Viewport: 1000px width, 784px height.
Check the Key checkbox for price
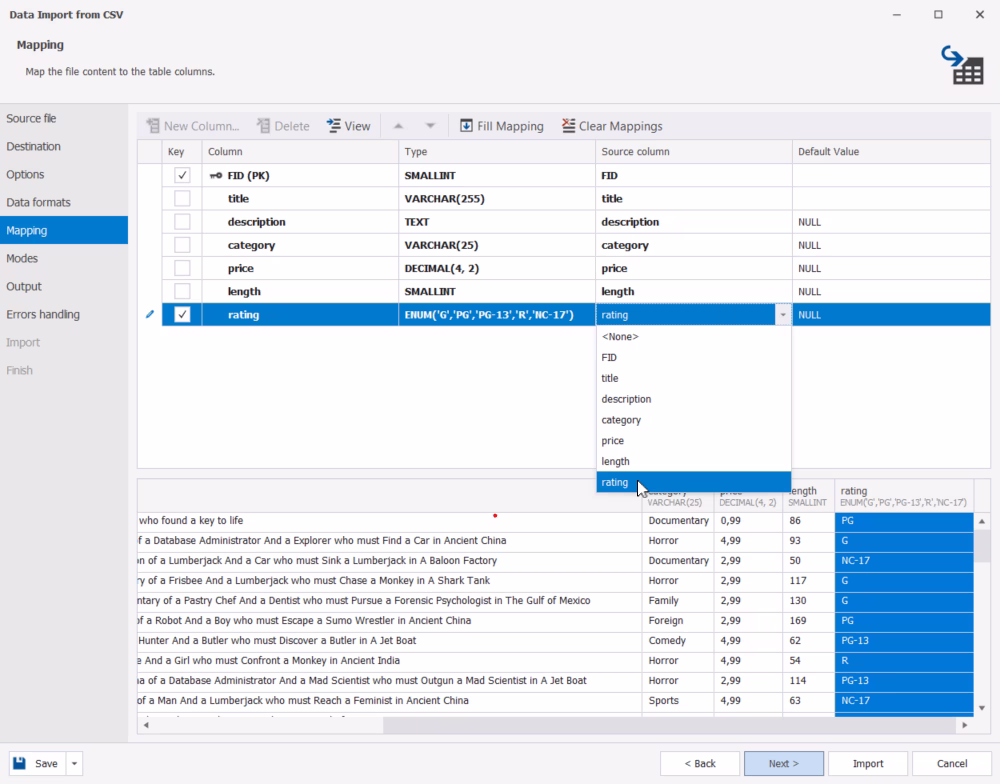(x=182, y=268)
